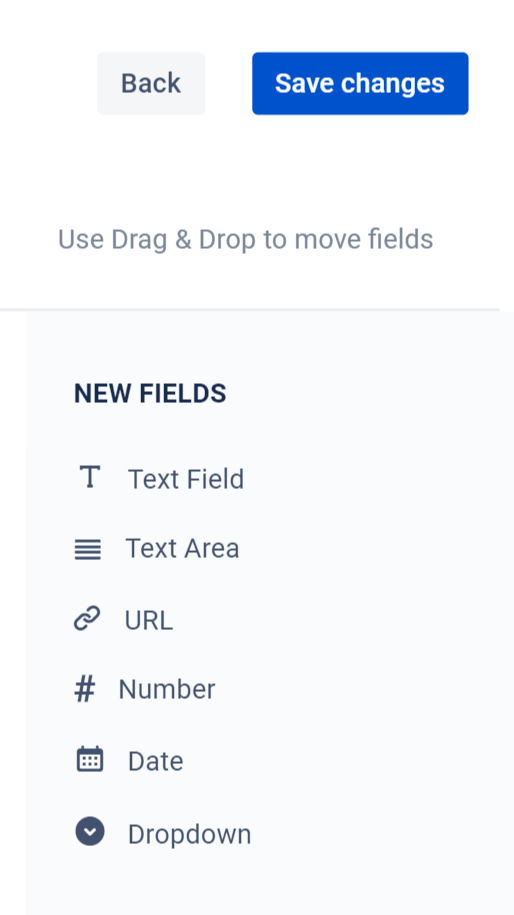
Task: Select the Text Area lines icon
Action: (x=88, y=550)
